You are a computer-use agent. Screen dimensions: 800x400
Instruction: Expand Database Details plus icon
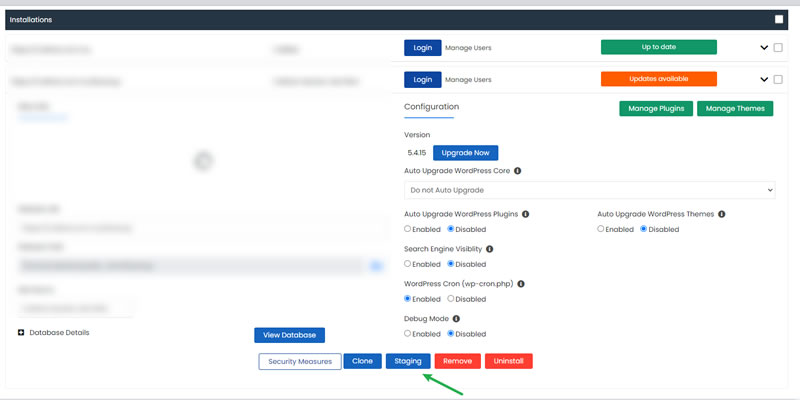pos(21,333)
